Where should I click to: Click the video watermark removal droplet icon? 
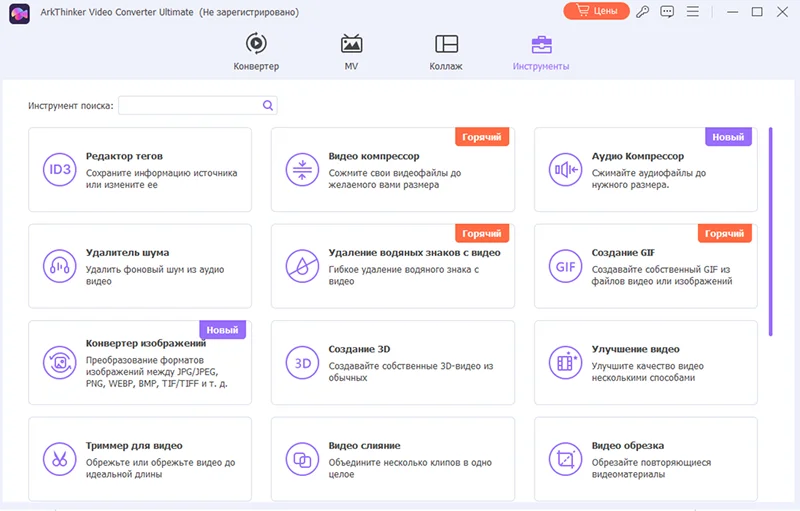tap(303, 266)
